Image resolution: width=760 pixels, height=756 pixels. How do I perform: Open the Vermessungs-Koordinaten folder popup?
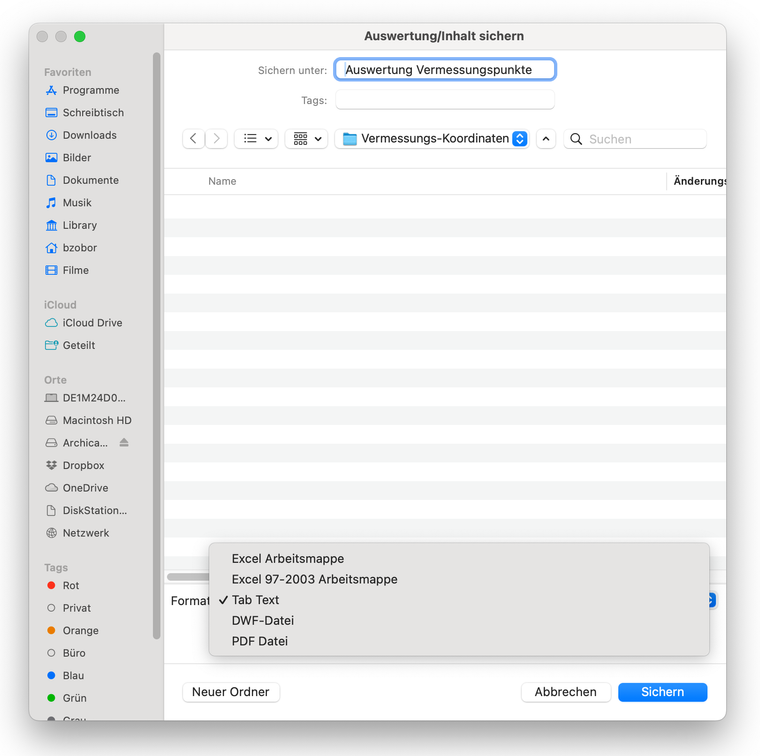pos(432,139)
